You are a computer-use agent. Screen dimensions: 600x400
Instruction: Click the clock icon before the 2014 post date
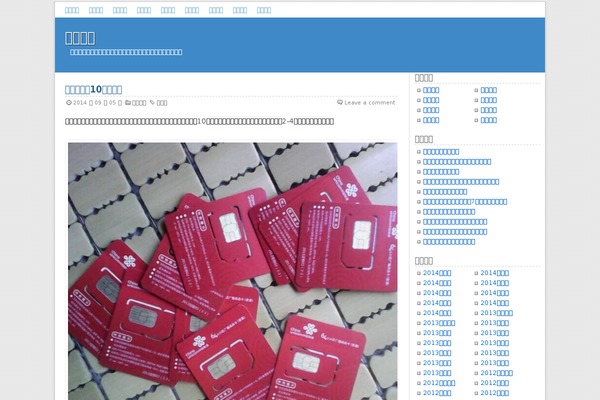pyautogui.click(x=69, y=103)
